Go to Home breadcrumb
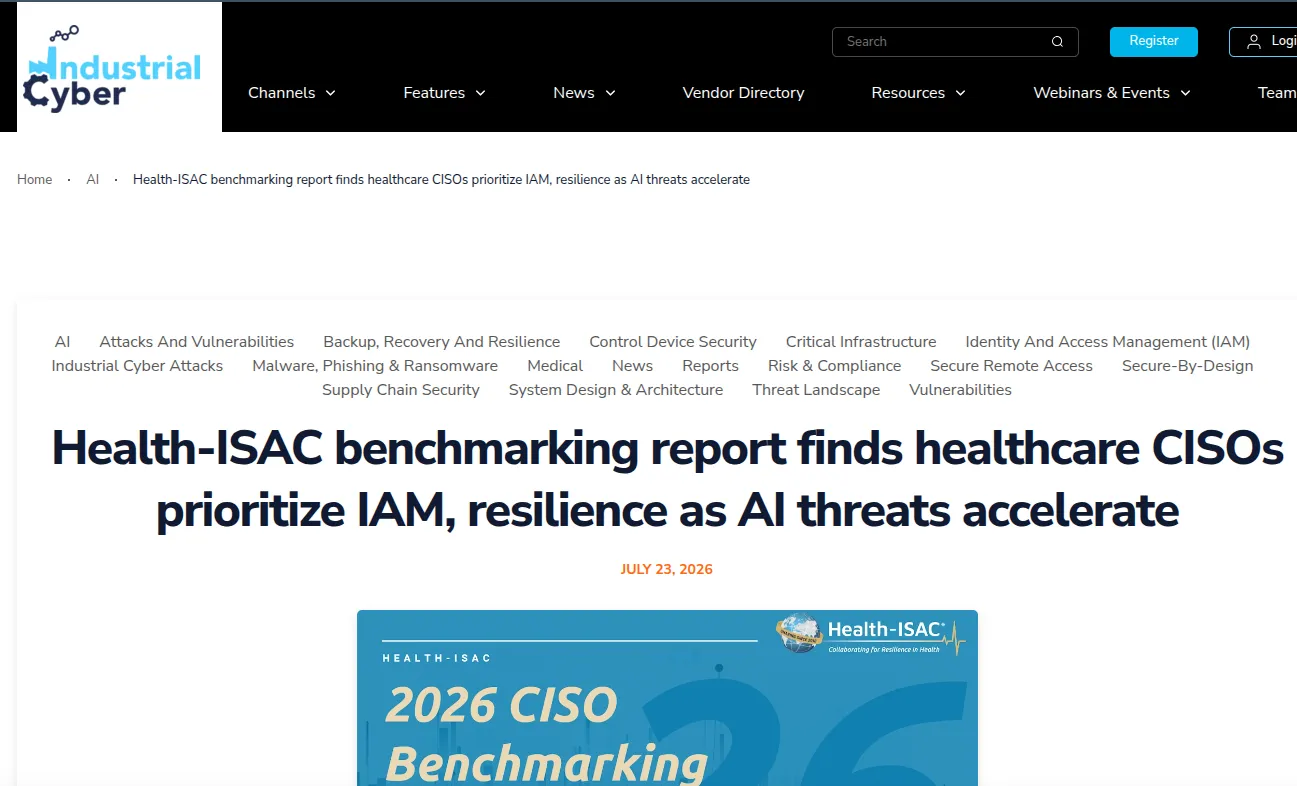1297x786 pixels. coord(34,180)
